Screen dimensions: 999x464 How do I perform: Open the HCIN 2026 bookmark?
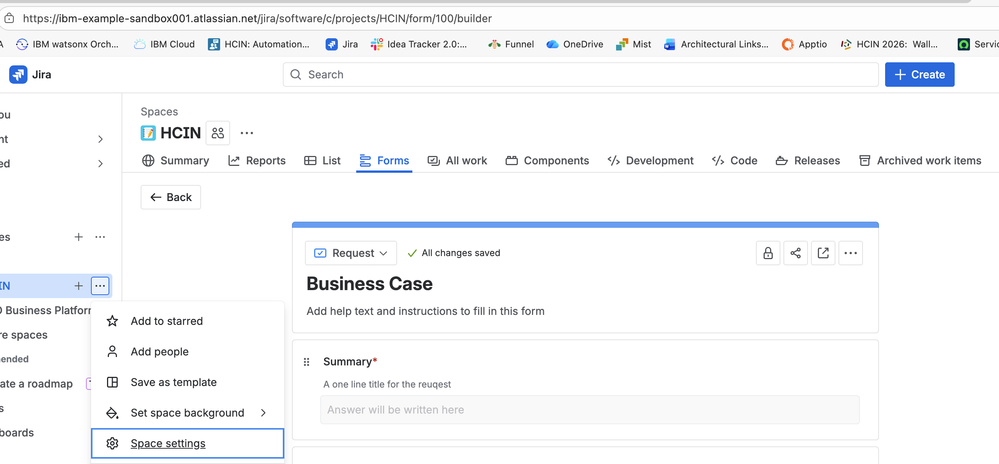(889, 44)
